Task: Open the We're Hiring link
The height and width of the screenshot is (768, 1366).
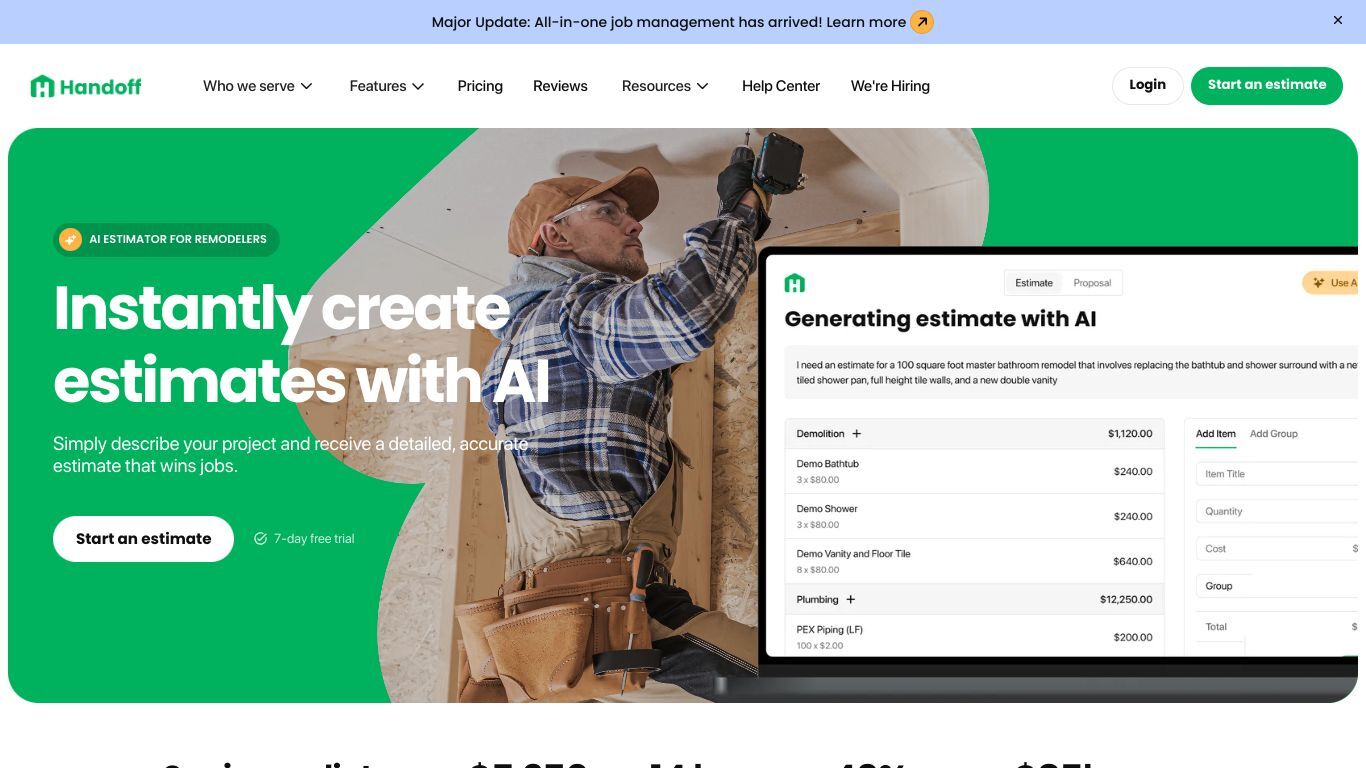Action: (x=890, y=86)
